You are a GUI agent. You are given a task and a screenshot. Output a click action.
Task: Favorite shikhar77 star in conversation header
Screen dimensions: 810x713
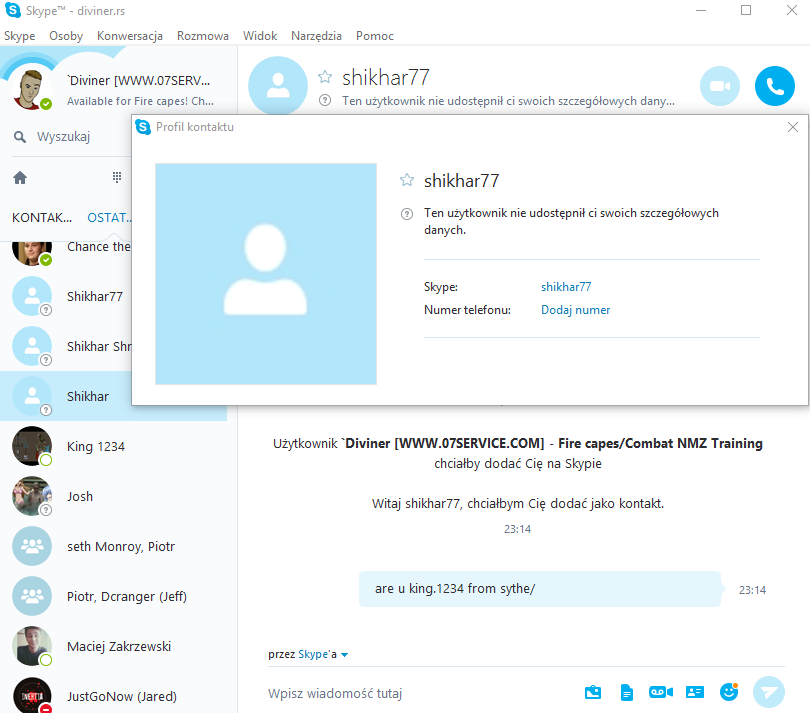(325, 77)
